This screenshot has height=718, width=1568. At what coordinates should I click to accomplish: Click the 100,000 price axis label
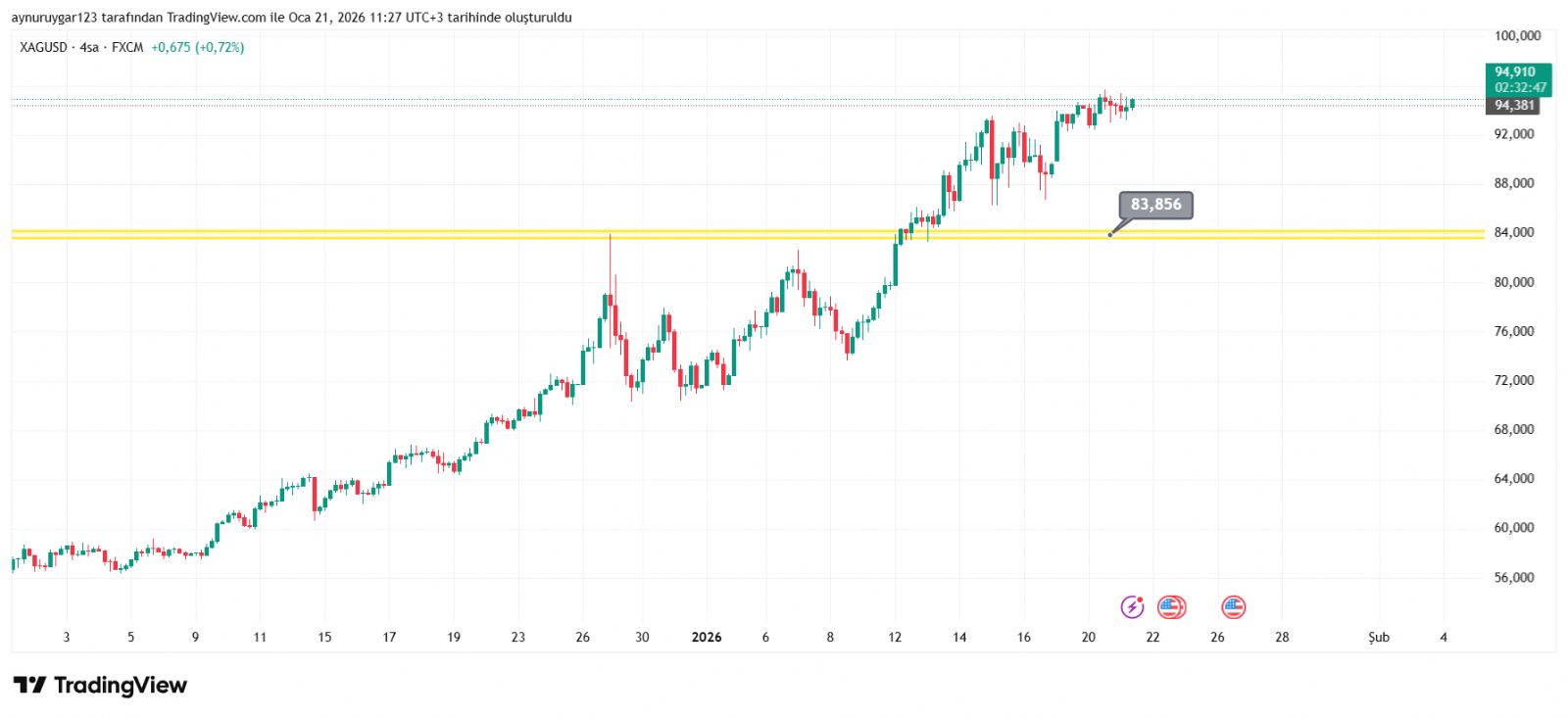pyautogui.click(x=1517, y=36)
